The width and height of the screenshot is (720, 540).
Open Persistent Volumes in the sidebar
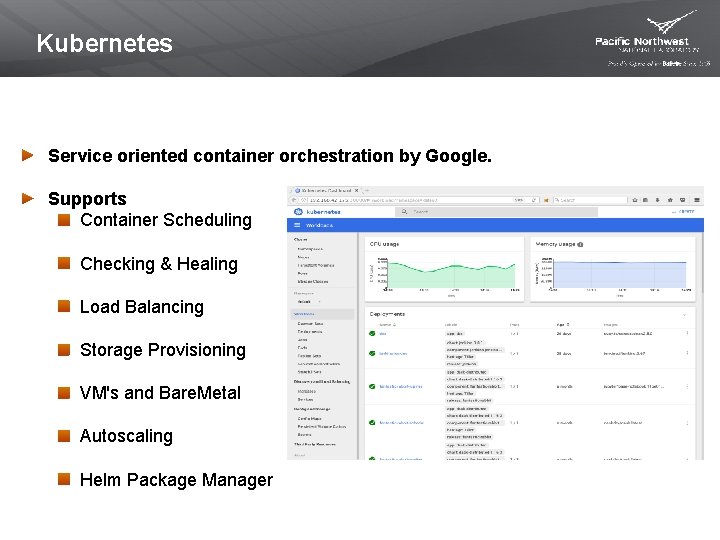316,265
